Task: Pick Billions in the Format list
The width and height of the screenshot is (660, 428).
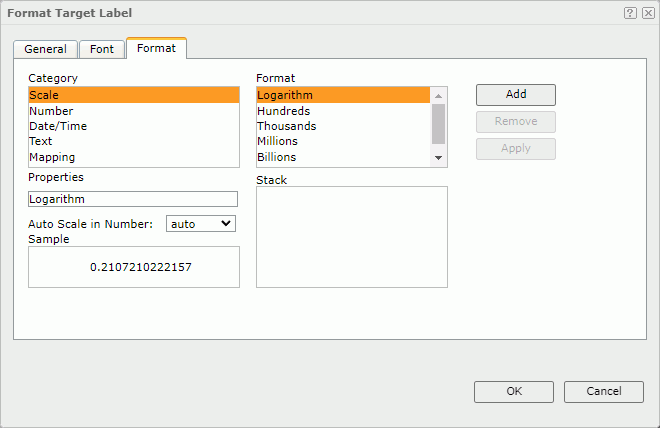Action: click(276, 157)
